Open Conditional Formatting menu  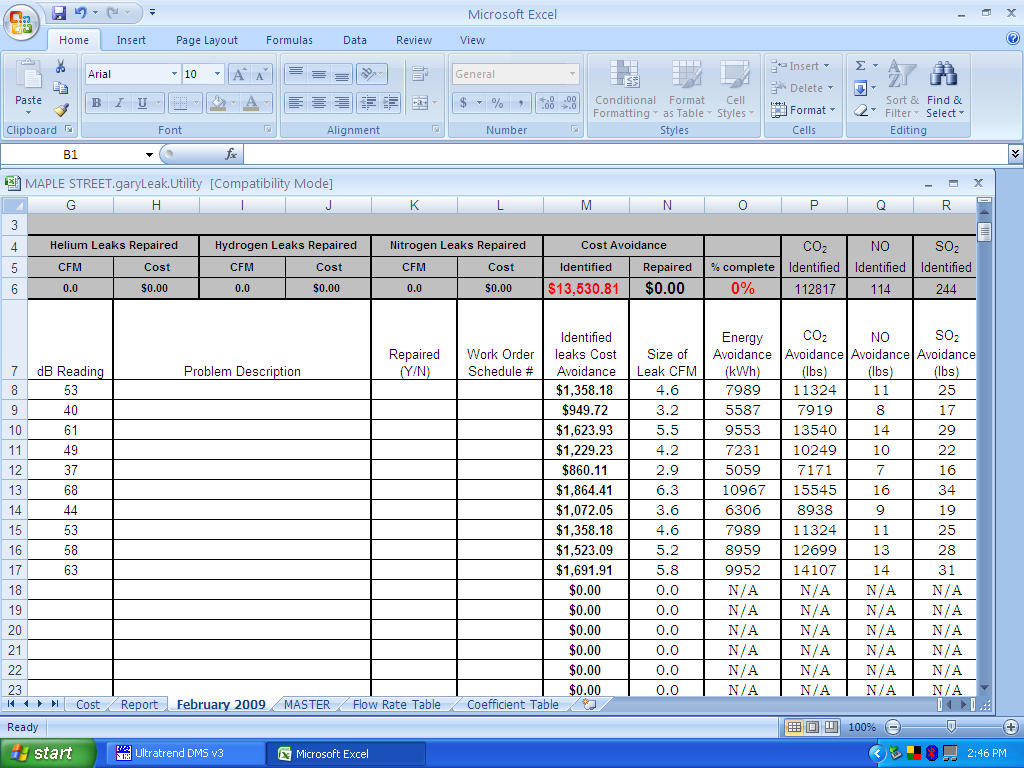(x=625, y=90)
